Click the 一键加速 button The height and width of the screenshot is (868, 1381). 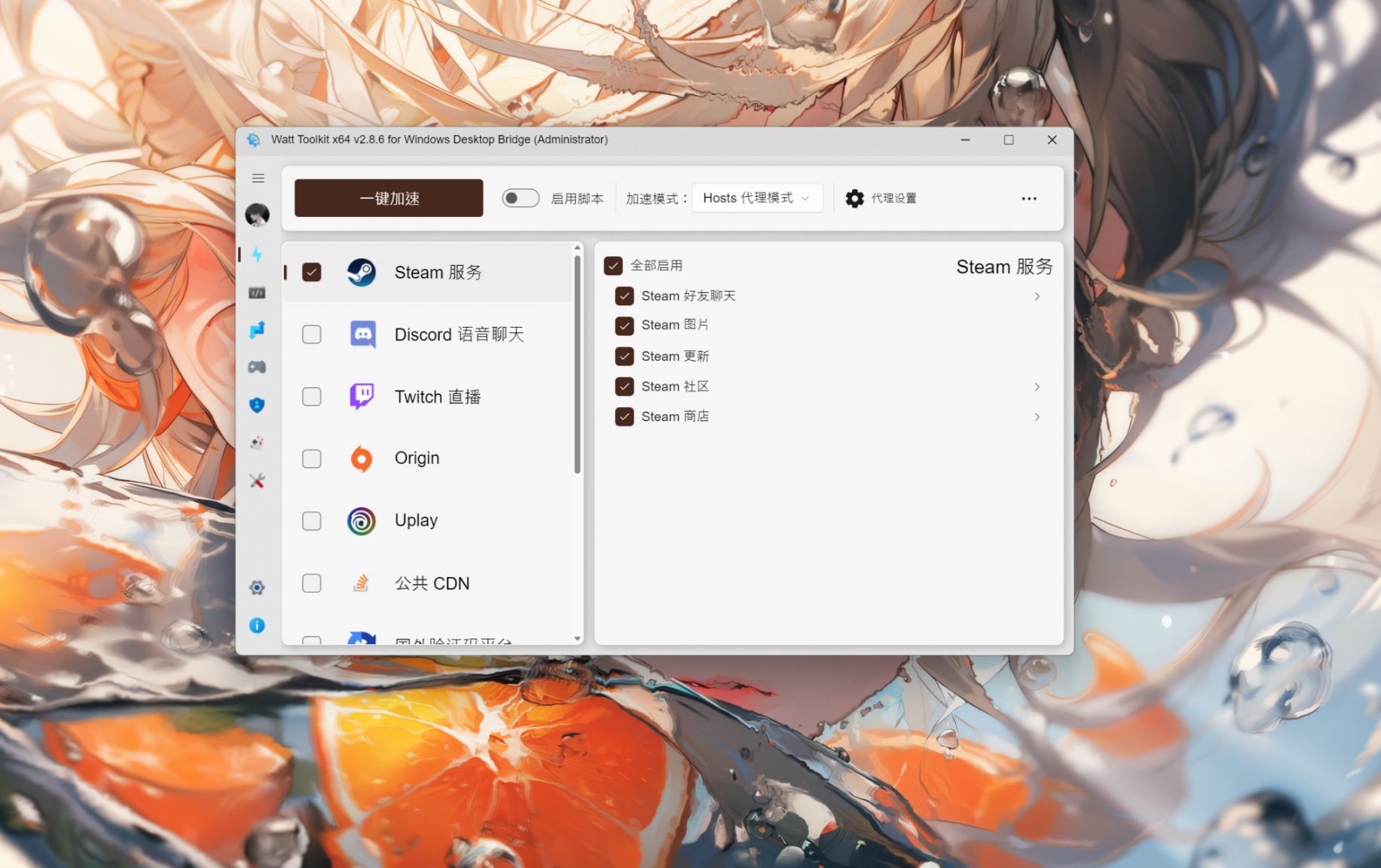pos(389,198)
